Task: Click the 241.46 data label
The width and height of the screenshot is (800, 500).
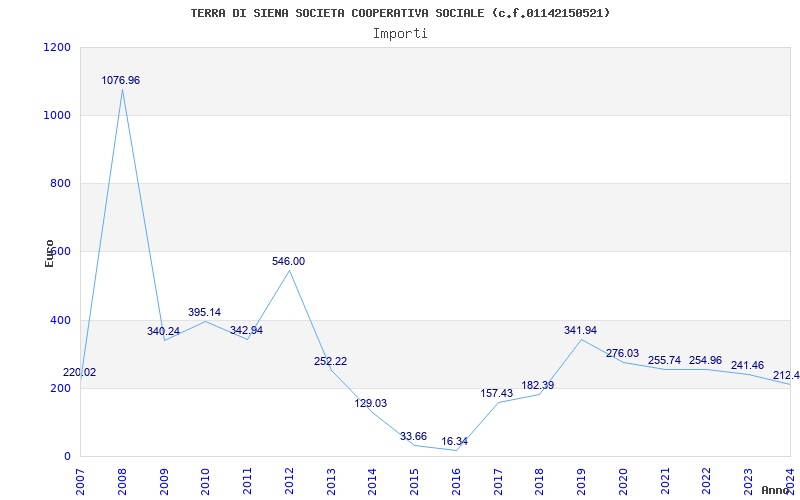Action: coord(747,365)
